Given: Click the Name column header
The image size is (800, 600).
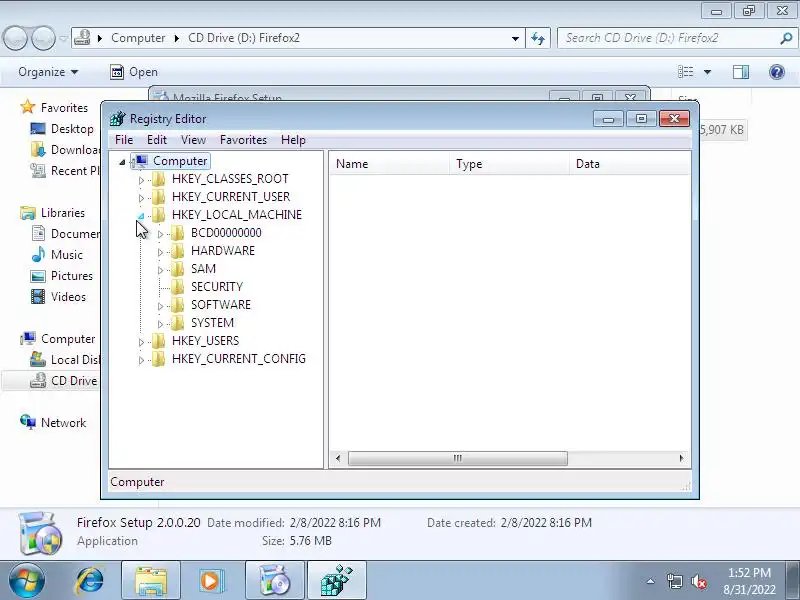Looking at the screenshot, I should pos(390,164).
